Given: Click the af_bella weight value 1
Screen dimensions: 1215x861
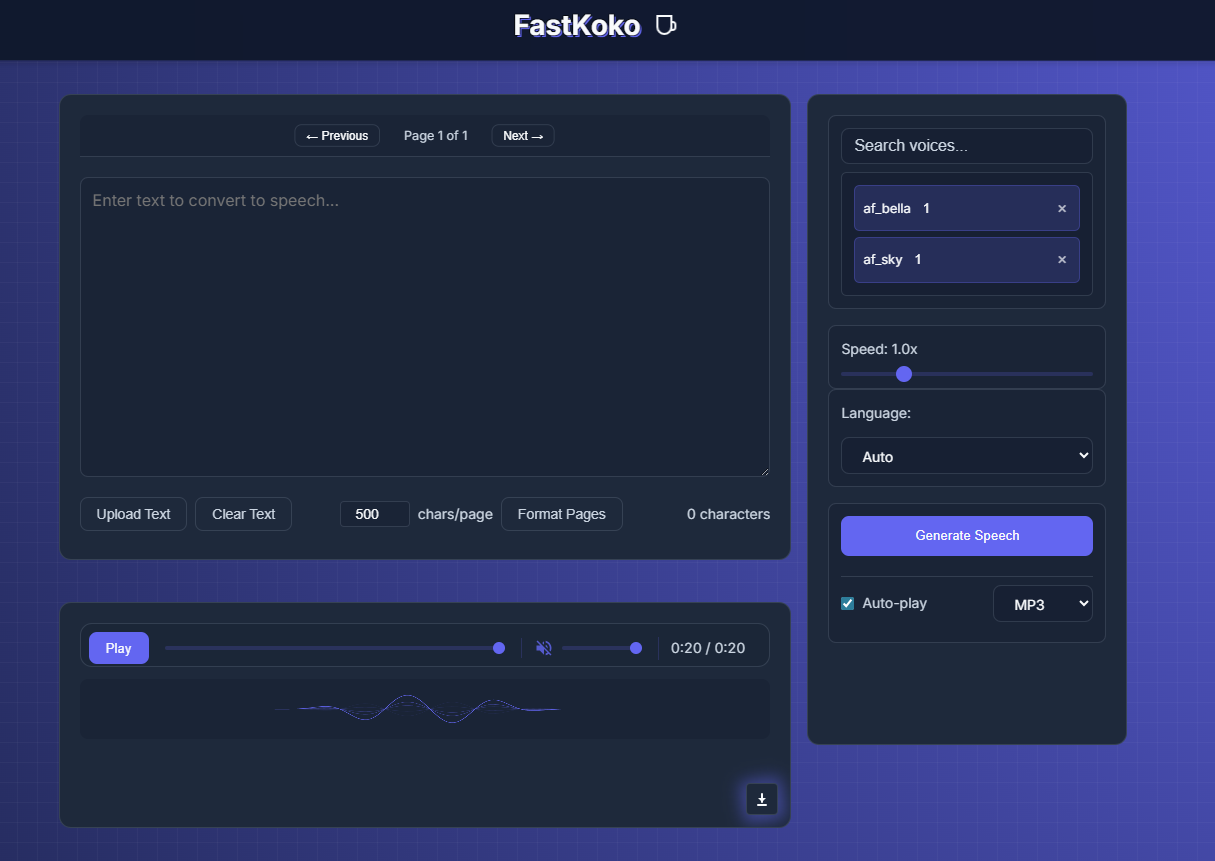Looking at the screenshot, I should coord(927,209).
